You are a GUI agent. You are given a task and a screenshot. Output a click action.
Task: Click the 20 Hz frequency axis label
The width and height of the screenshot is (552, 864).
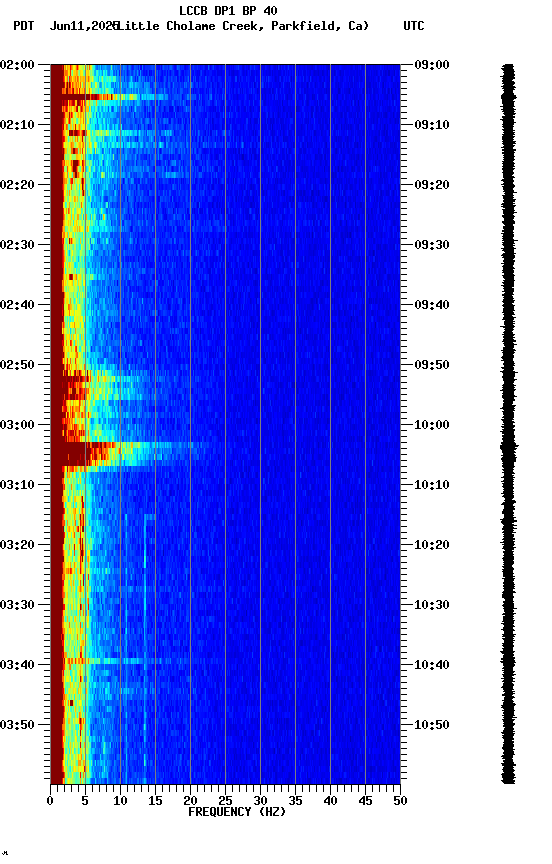tap(190, 801)
